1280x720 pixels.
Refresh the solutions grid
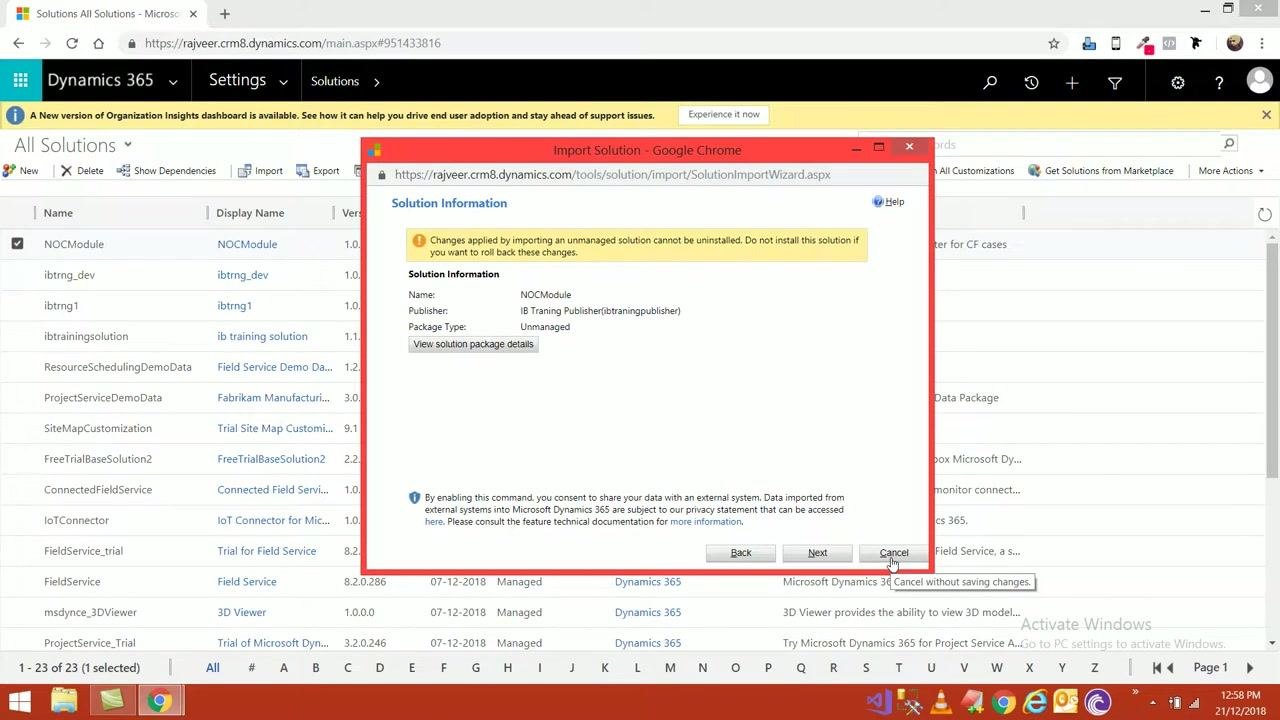click(x=1265, y=214)
